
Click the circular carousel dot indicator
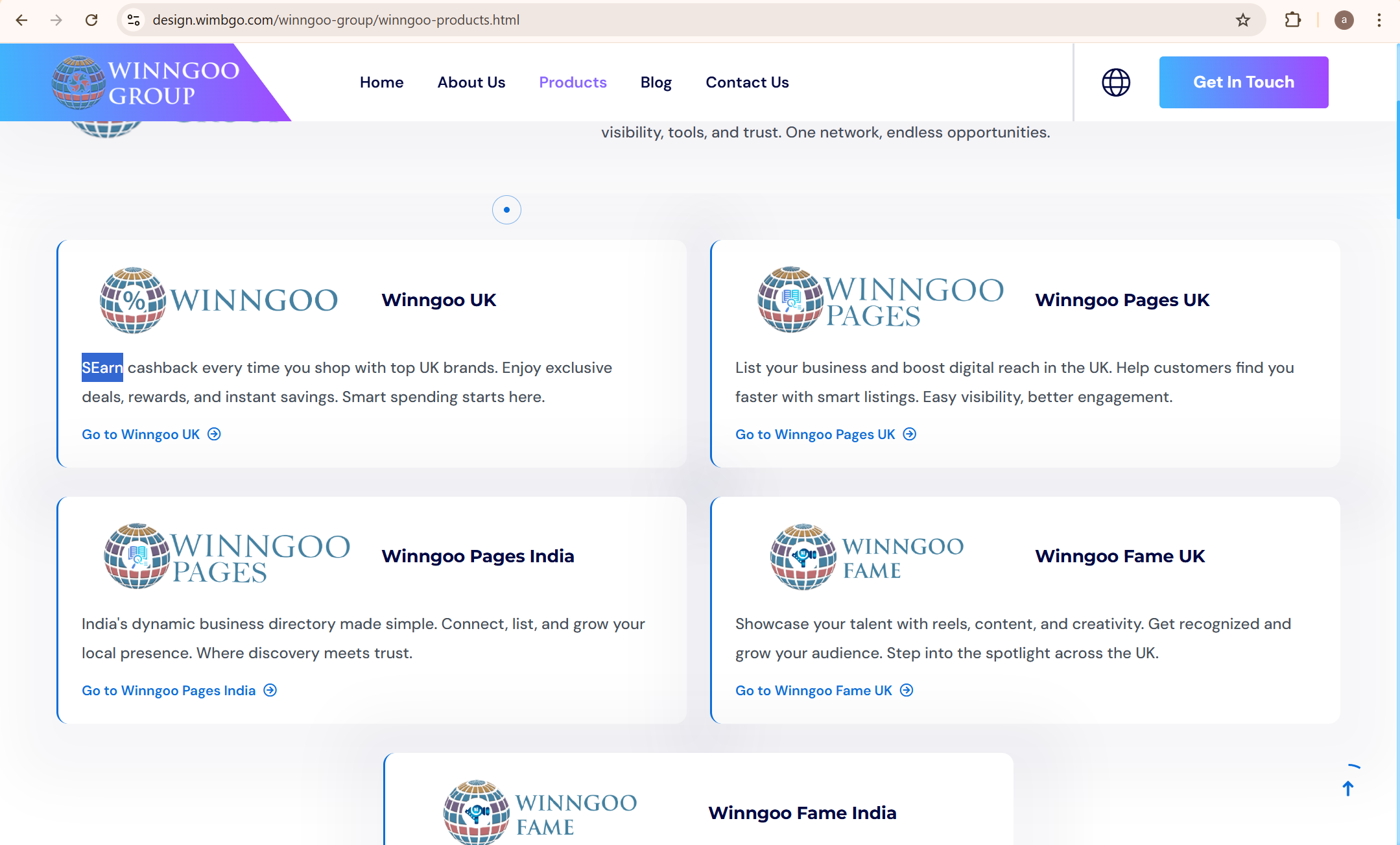(x=506, y=209)
